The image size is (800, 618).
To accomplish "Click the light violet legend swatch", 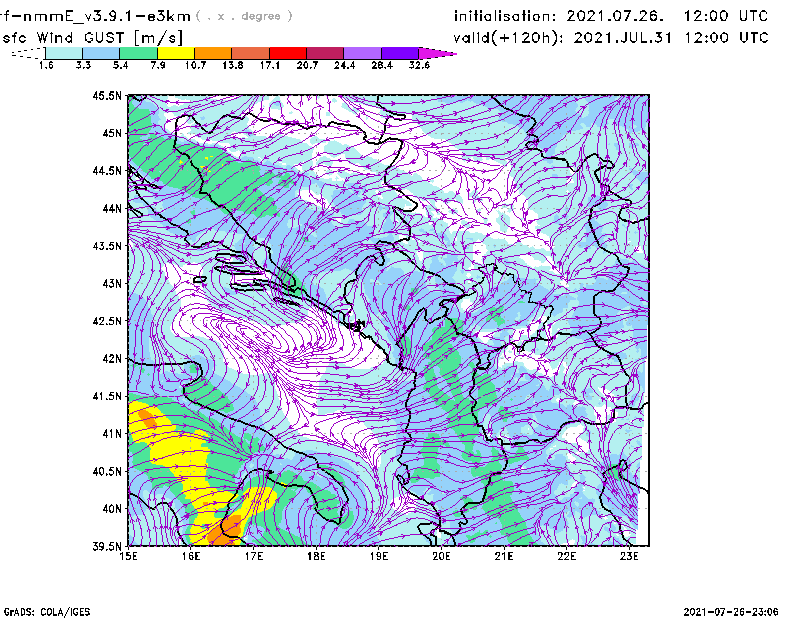I will click(x=363, y=53).
